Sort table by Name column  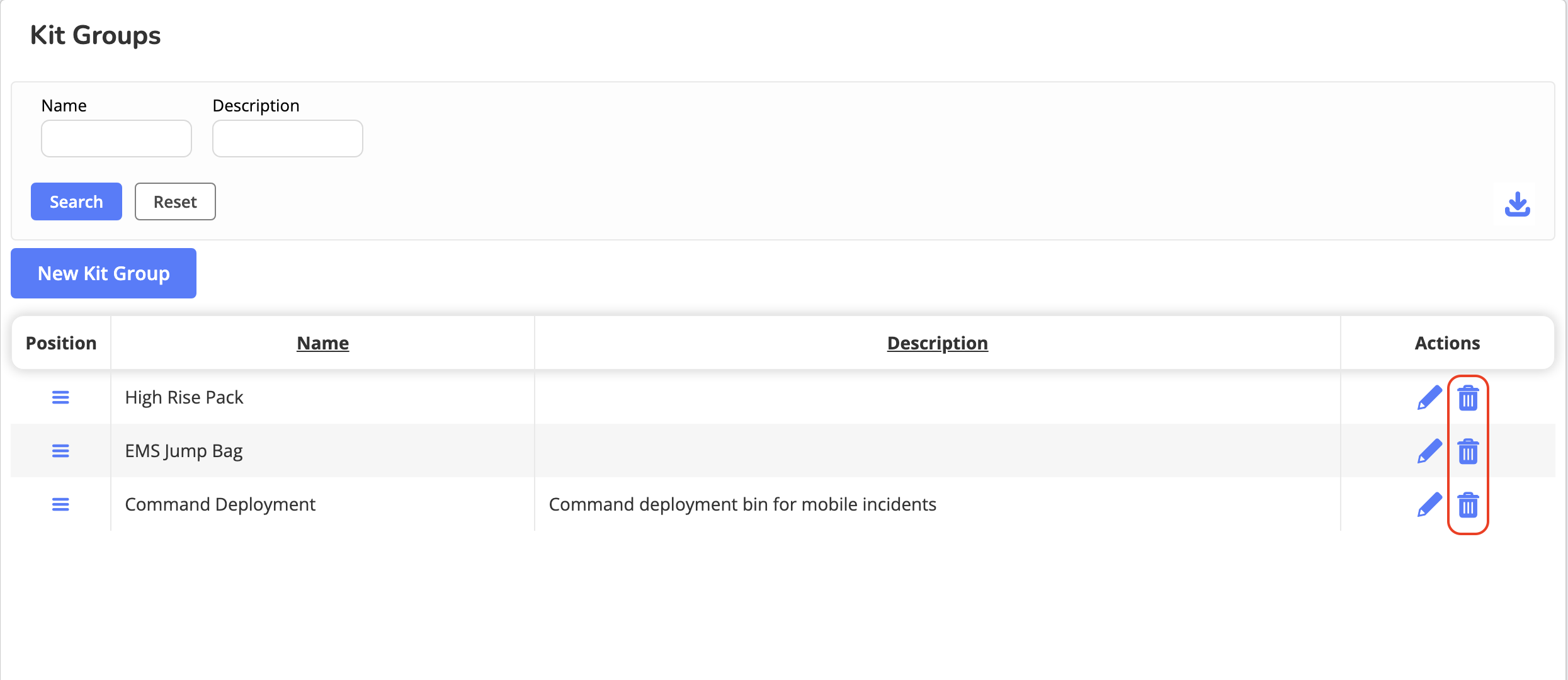pyautogui.click(x=322, y=343)
